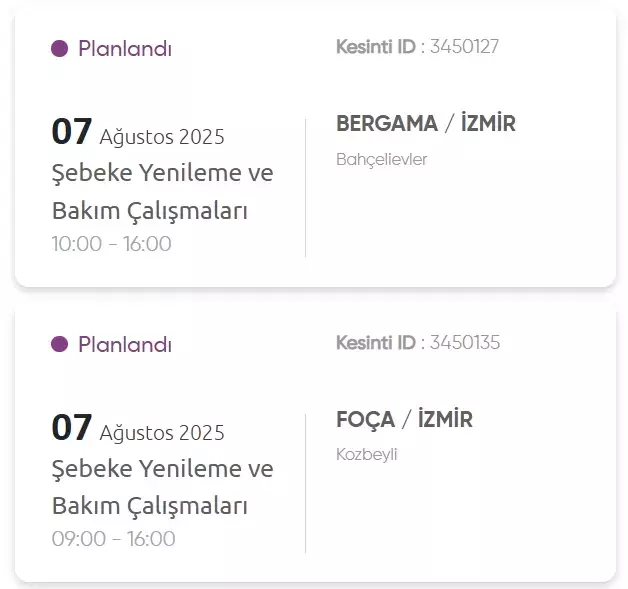This screenshot has height=589, width=628.
Task: Select the Planlandı label on the Bergama card
Action: [125, 49]
